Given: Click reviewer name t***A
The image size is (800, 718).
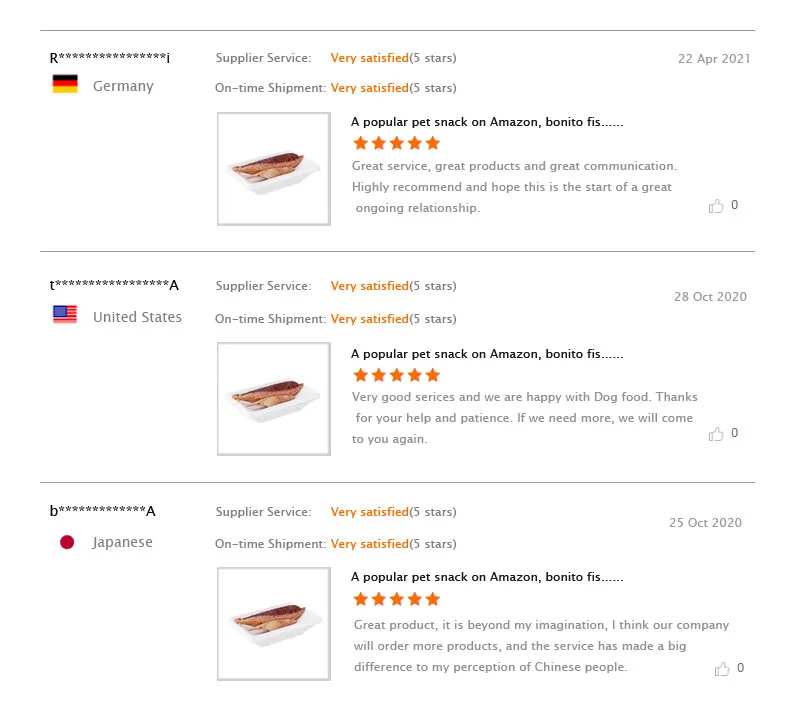Looking at the screenshot, I should click(x=114, y=286).
